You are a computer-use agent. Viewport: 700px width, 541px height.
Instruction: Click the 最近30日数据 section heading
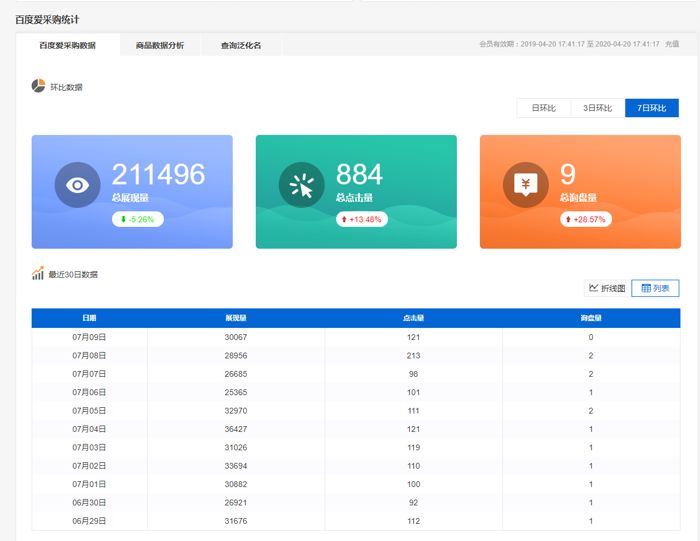(x=73, y=274)
